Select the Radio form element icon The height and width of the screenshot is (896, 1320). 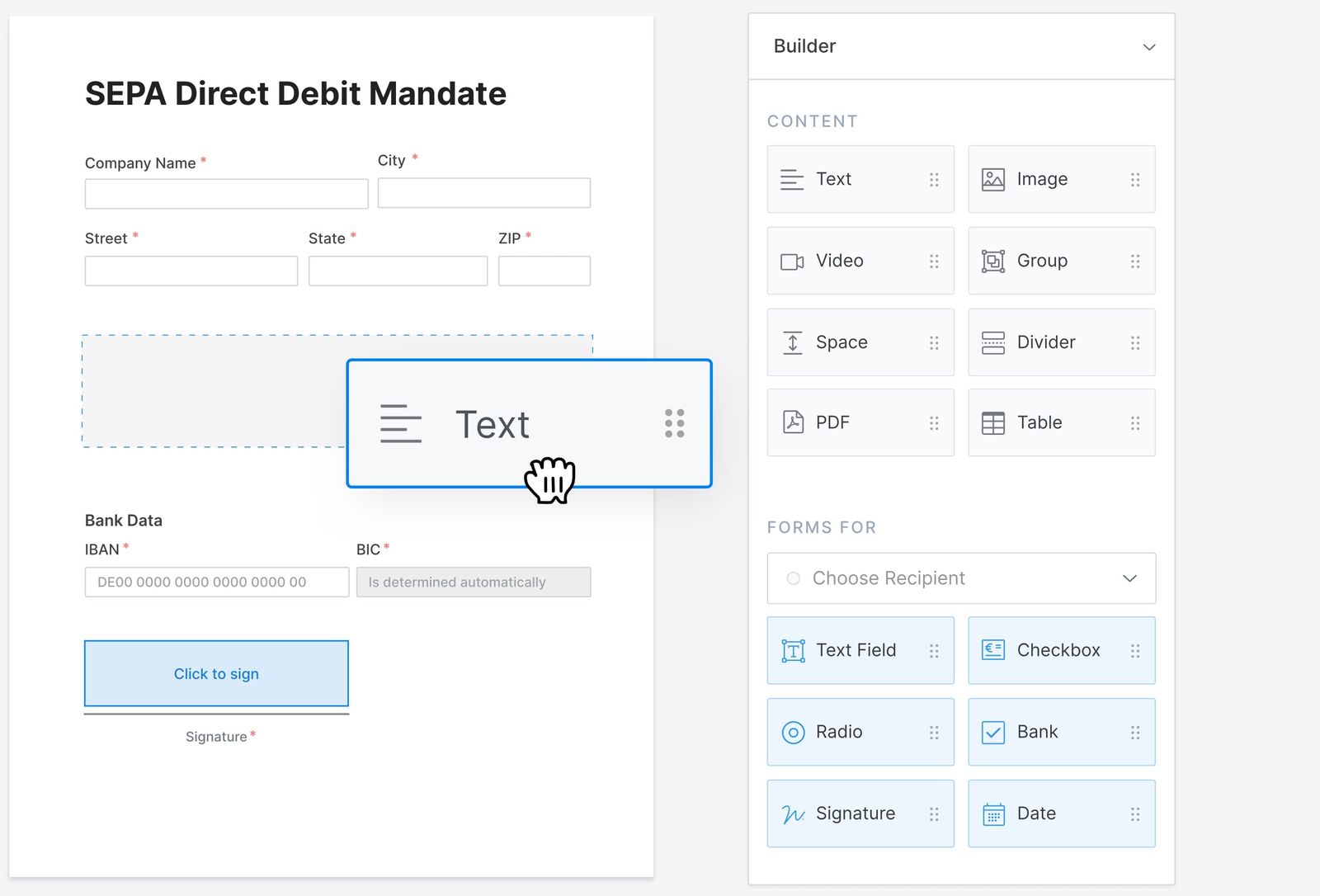click(x=792, y=732)
